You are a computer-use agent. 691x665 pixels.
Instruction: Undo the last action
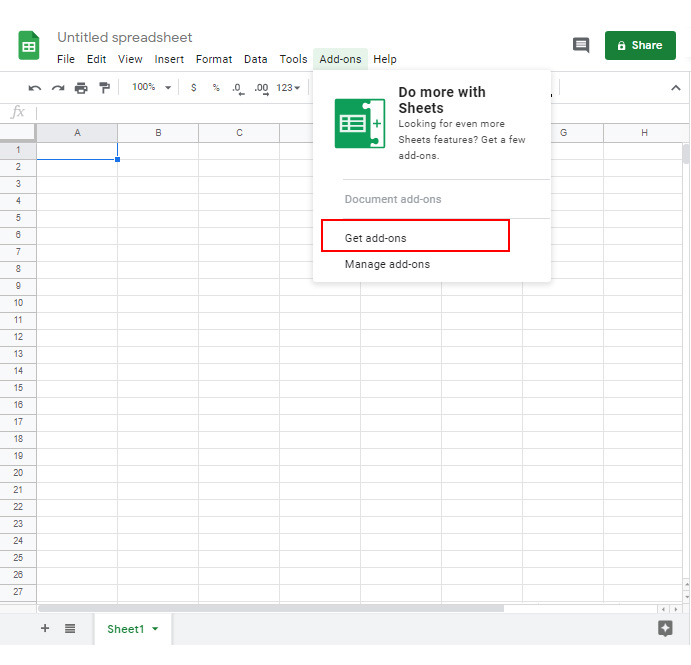(x=34, y=88)
